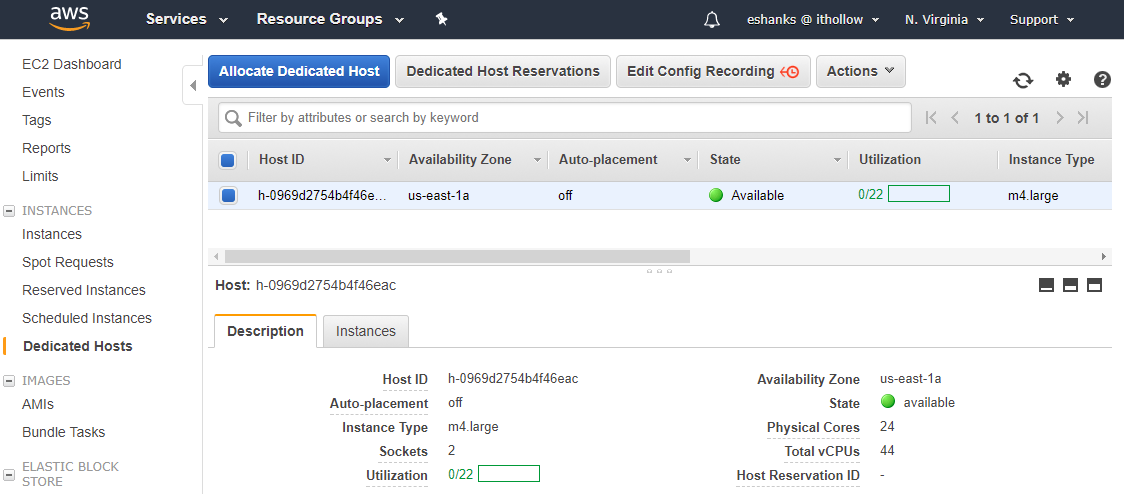Maximize the details pane using rightmost layout icon
Viewport: 1124px width, 494px height.
[x=1094, y=285]
